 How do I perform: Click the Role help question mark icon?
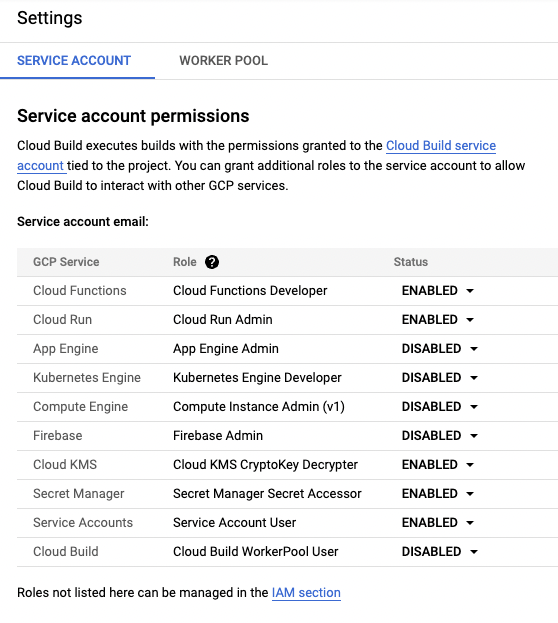(212, 262)
